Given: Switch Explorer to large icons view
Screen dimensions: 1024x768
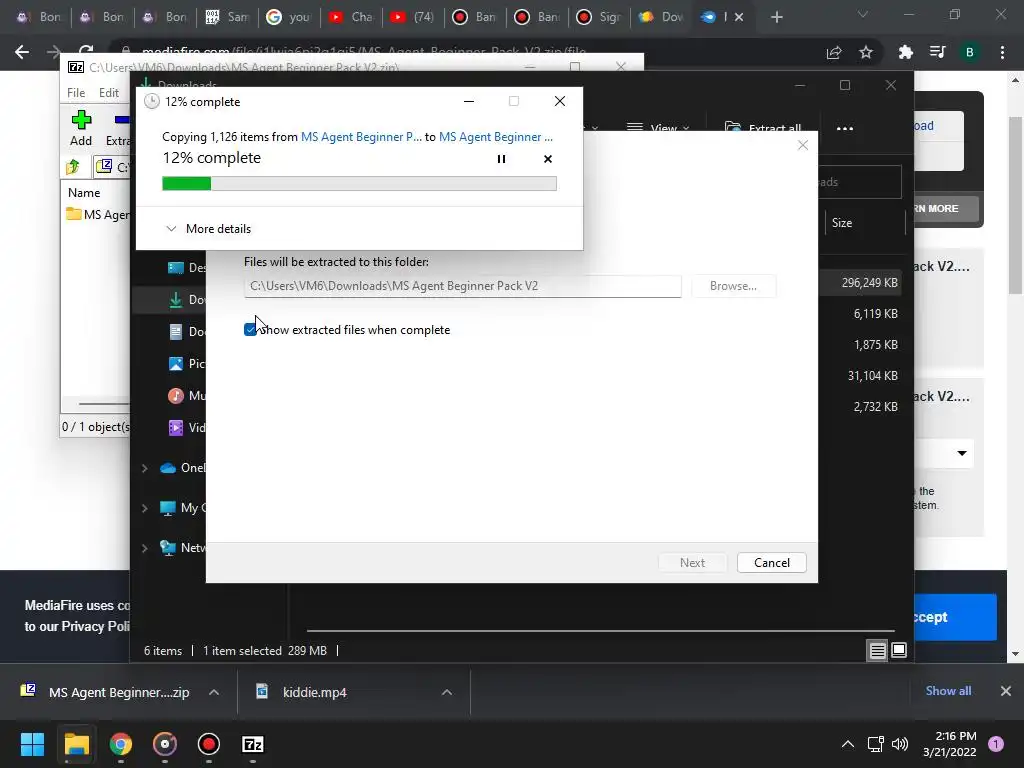Looking at the screenshot, I should (x=899, y=650).
